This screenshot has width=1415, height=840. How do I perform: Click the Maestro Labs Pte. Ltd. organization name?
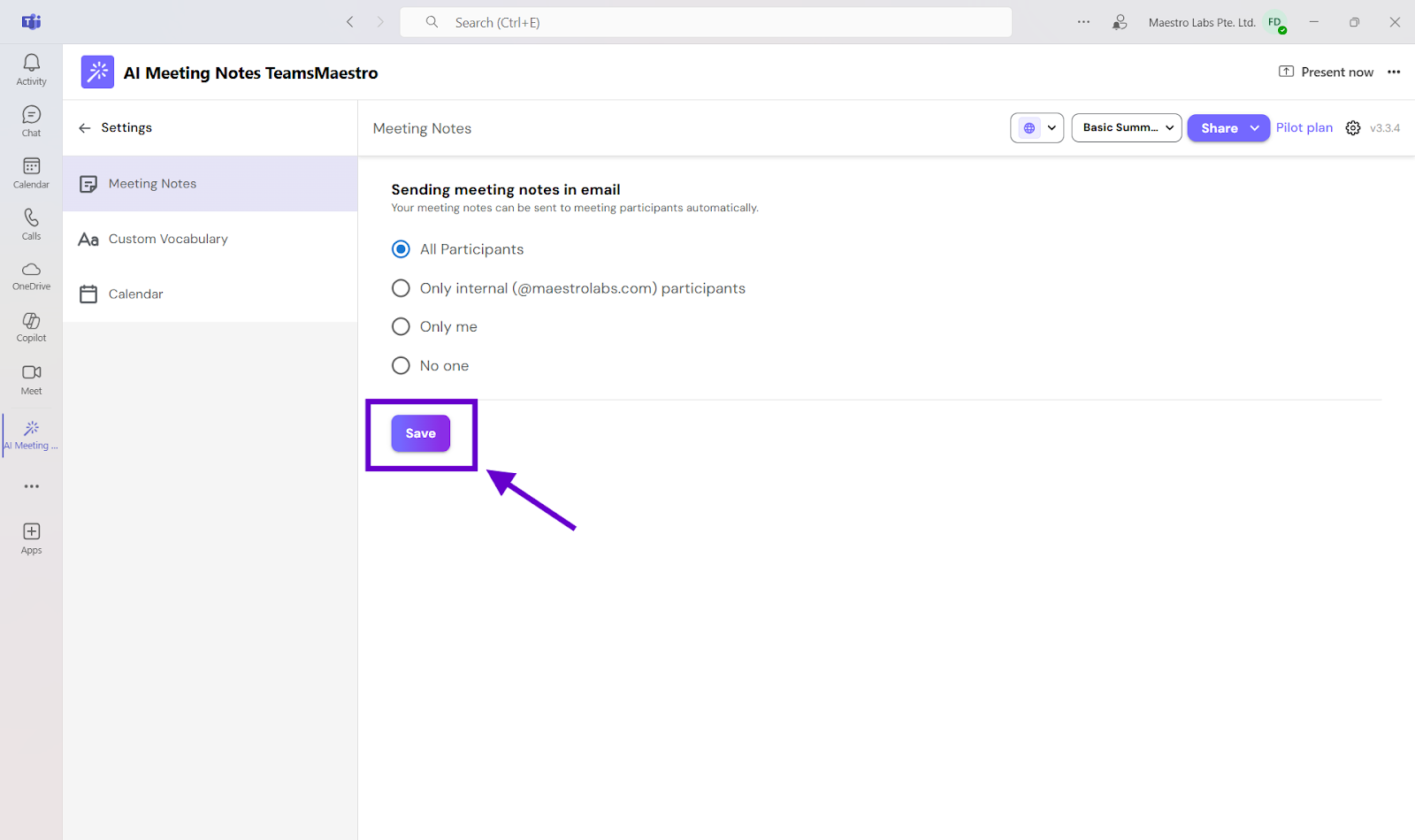point(1202,23)
